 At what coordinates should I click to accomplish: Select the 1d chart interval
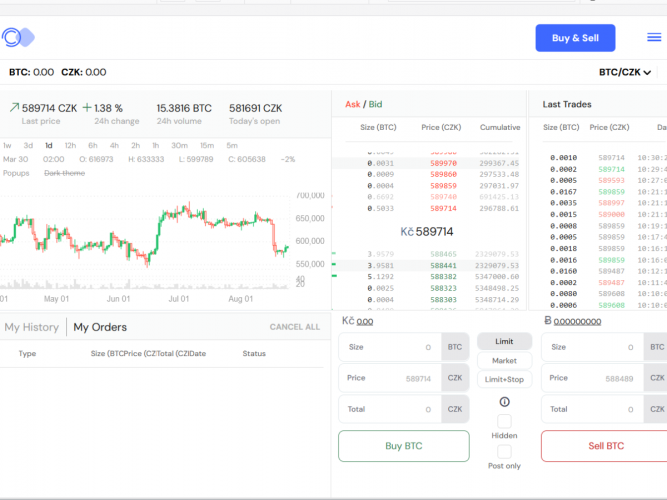pos(48,146)
